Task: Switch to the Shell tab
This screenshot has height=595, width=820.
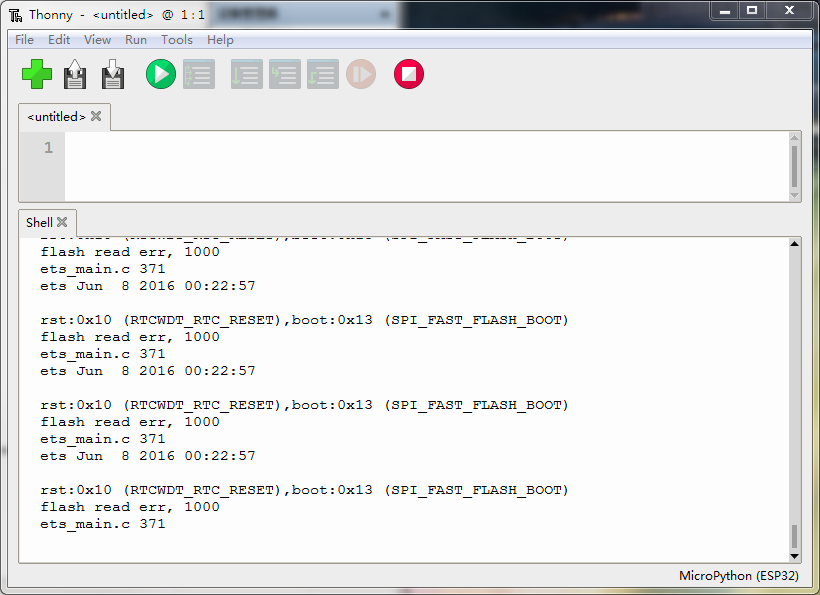Action: [39, 222]
